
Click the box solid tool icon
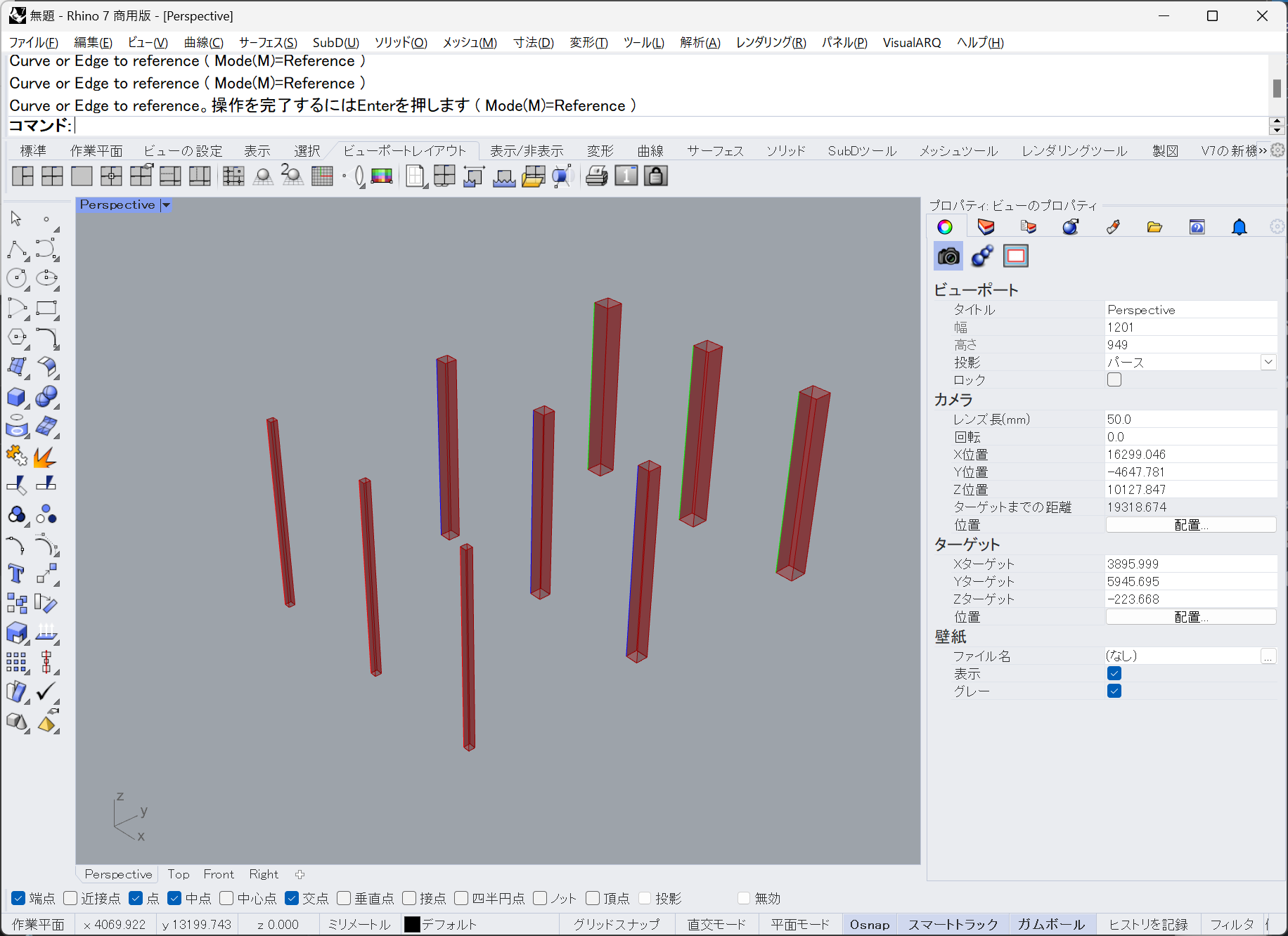point(16,397)
